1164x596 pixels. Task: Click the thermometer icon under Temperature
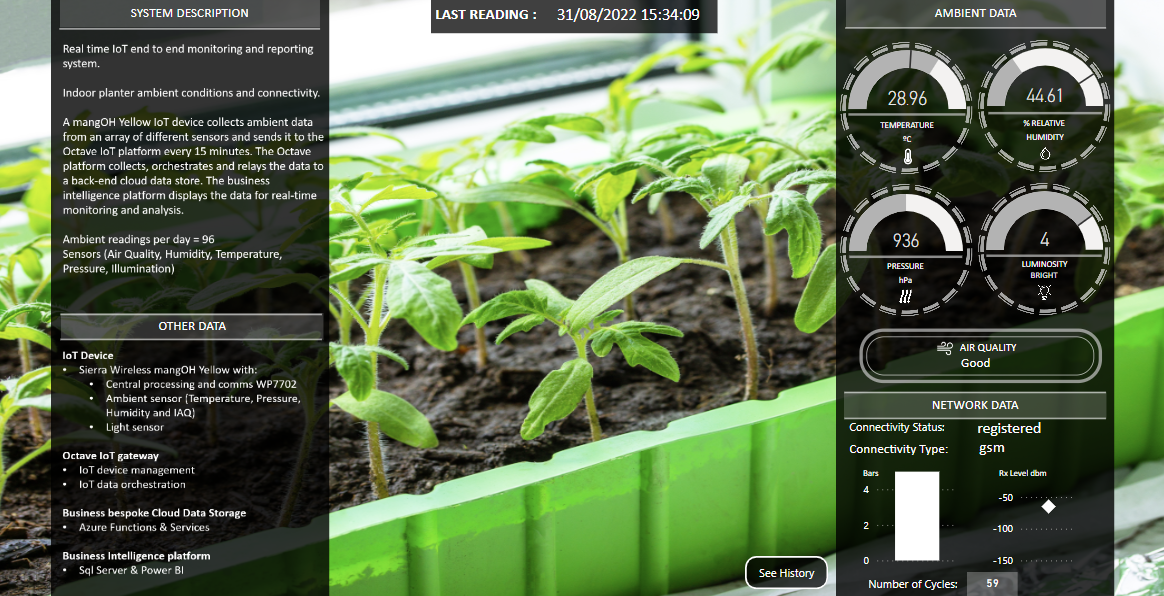pos(907,157)
